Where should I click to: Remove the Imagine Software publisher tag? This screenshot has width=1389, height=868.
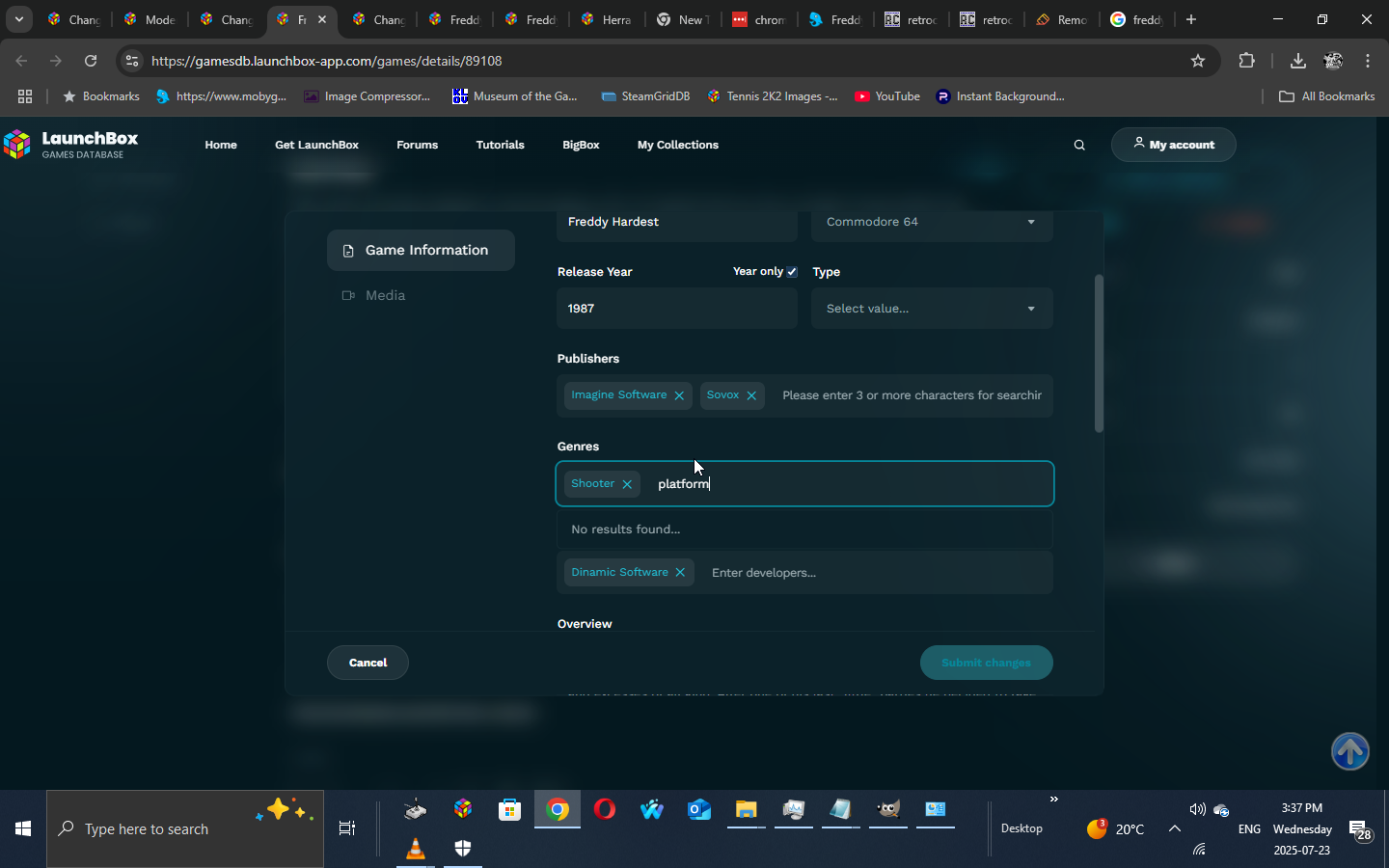point(679,395)
